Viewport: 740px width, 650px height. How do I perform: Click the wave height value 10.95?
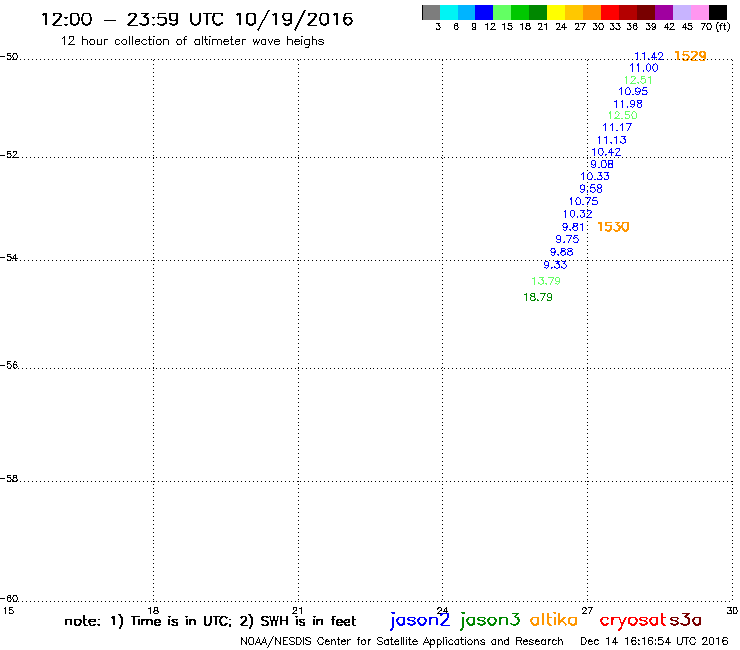coord(633,92)
